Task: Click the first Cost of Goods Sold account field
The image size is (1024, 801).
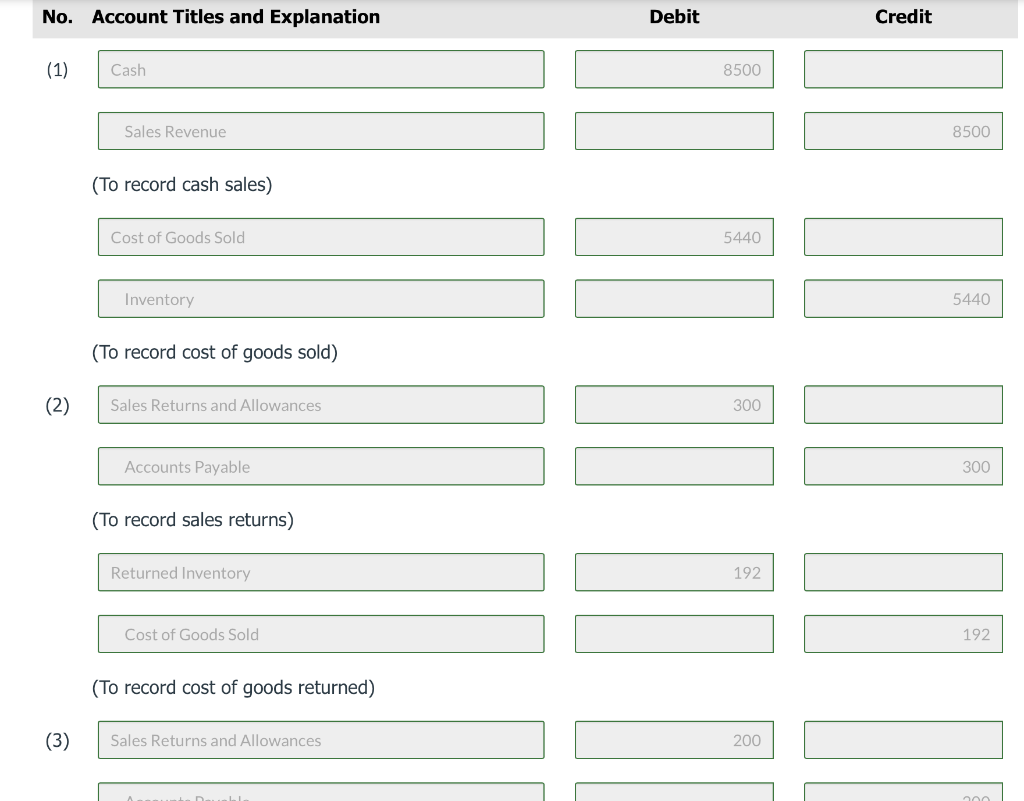Action: click(321, 237)
